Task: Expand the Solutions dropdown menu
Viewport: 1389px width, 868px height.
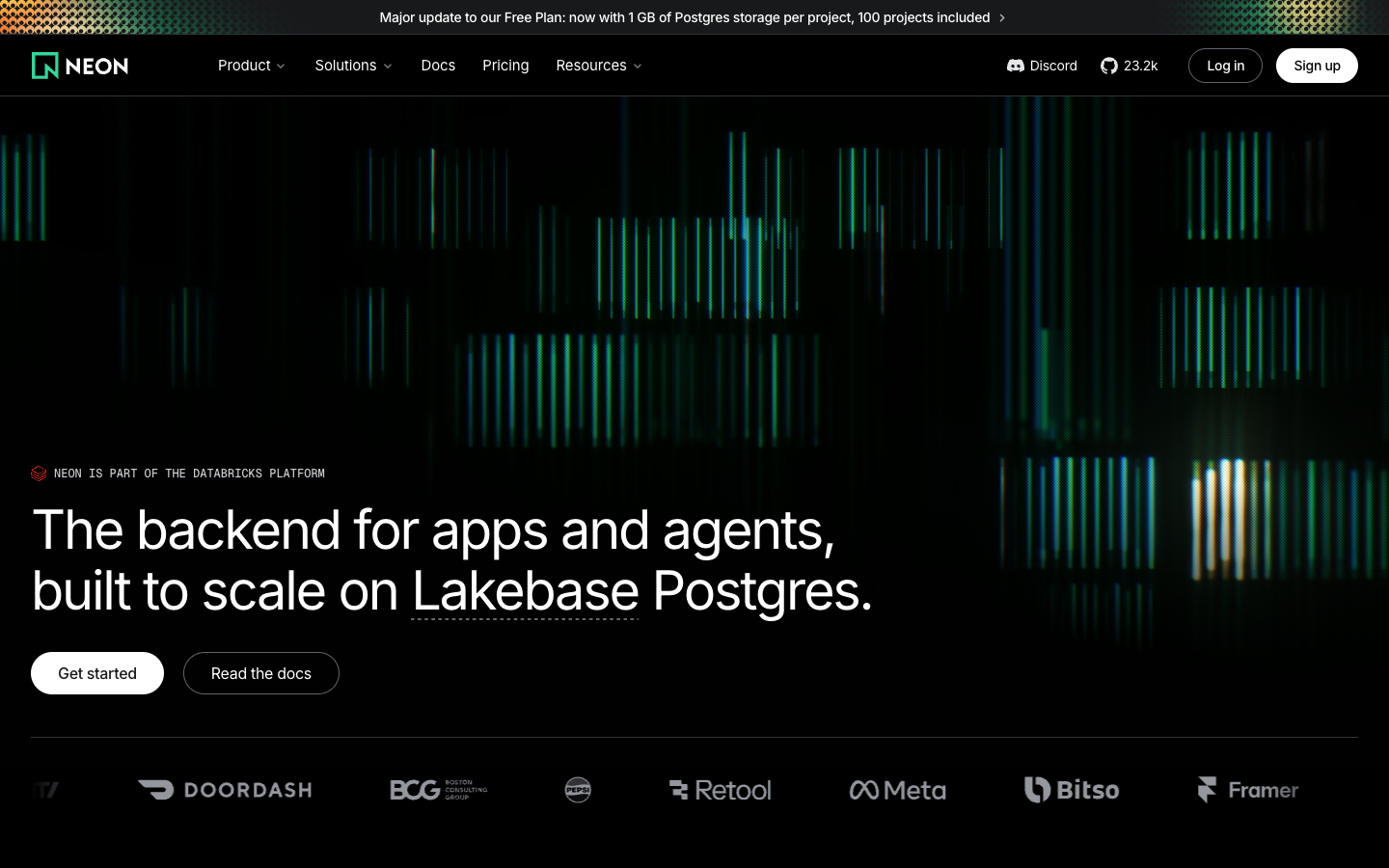Action: tap(354, 66)
